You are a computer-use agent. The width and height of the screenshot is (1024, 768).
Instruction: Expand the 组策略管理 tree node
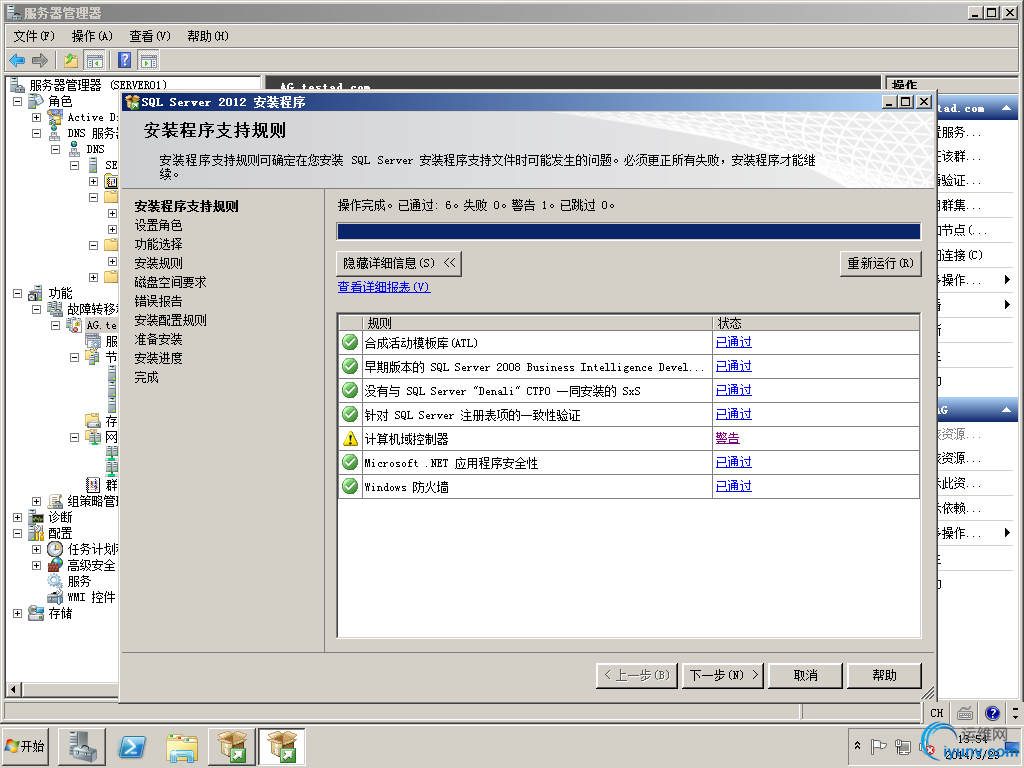point(37,502)
